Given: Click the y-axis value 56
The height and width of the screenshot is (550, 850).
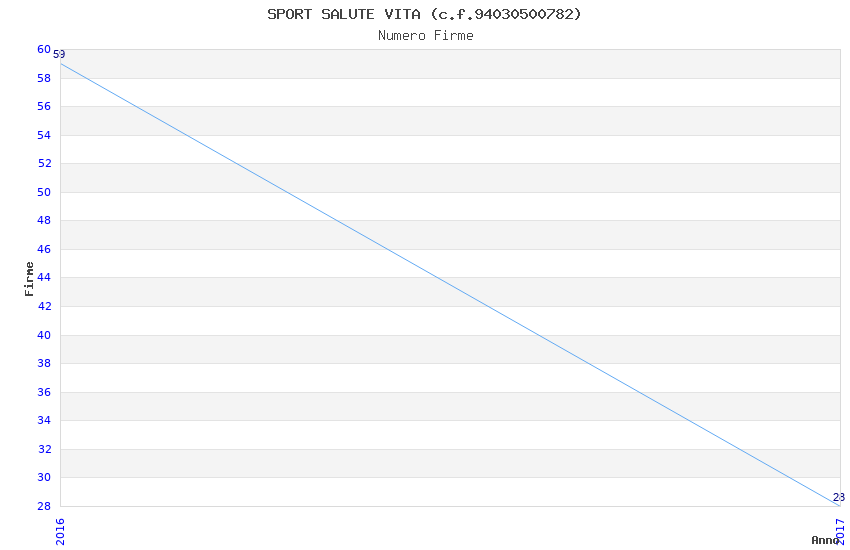Looking at the screenshot, I should point(44,107).
